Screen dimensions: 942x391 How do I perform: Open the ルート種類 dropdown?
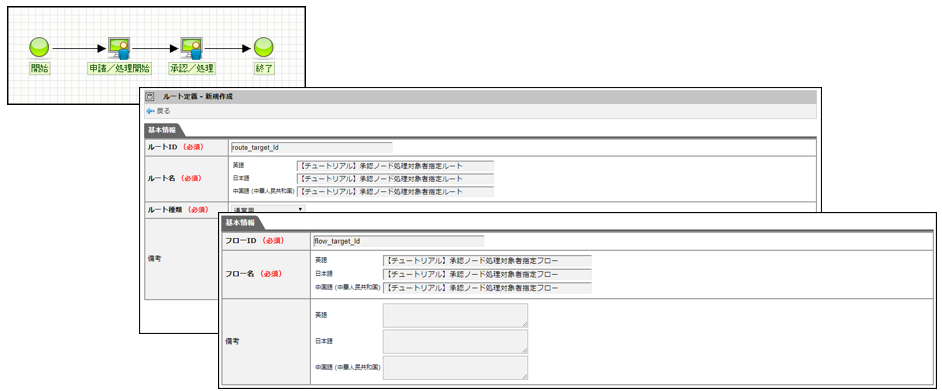pos(268,209)
